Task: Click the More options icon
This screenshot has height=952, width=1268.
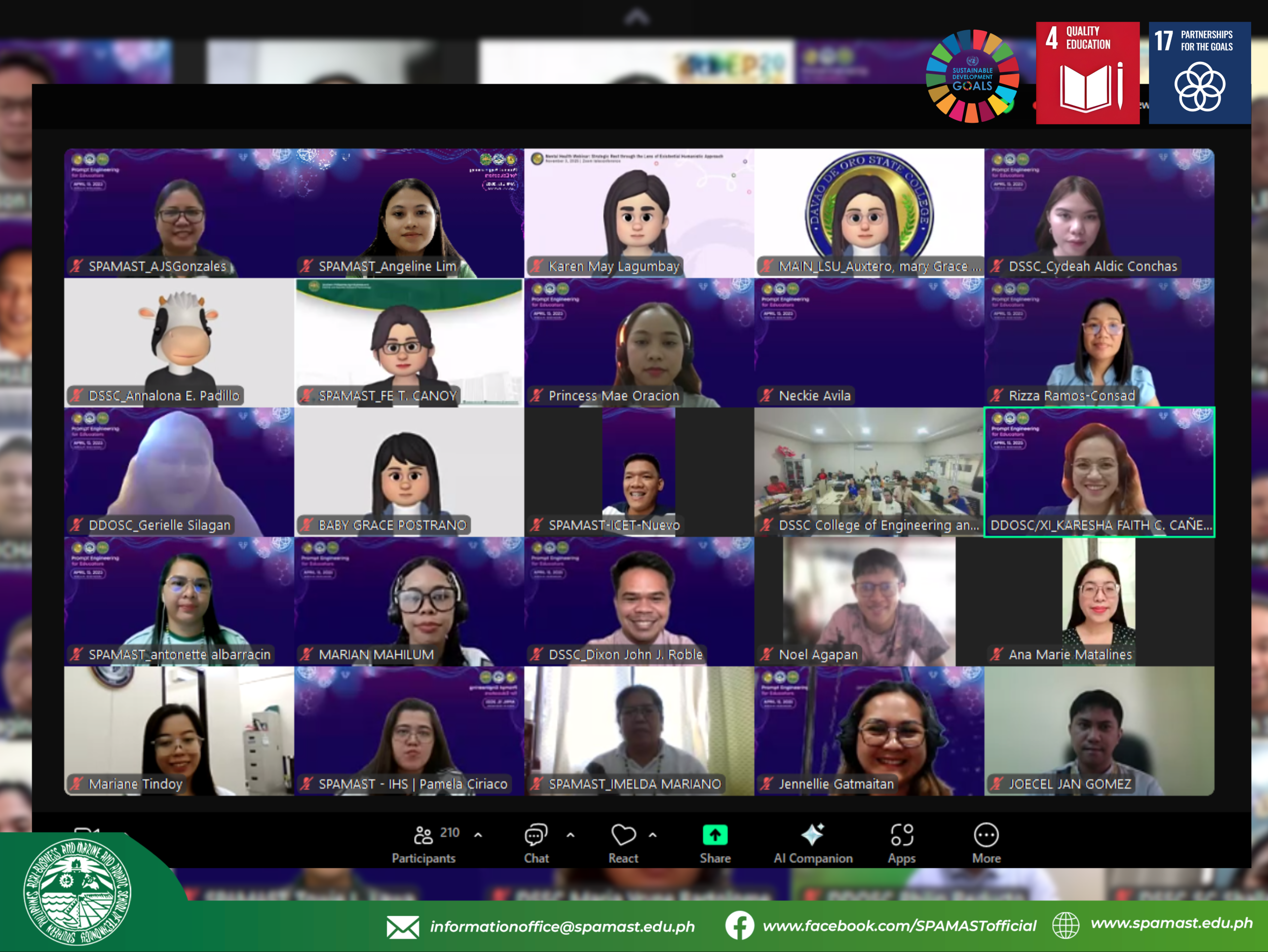Action: [986, 835]
